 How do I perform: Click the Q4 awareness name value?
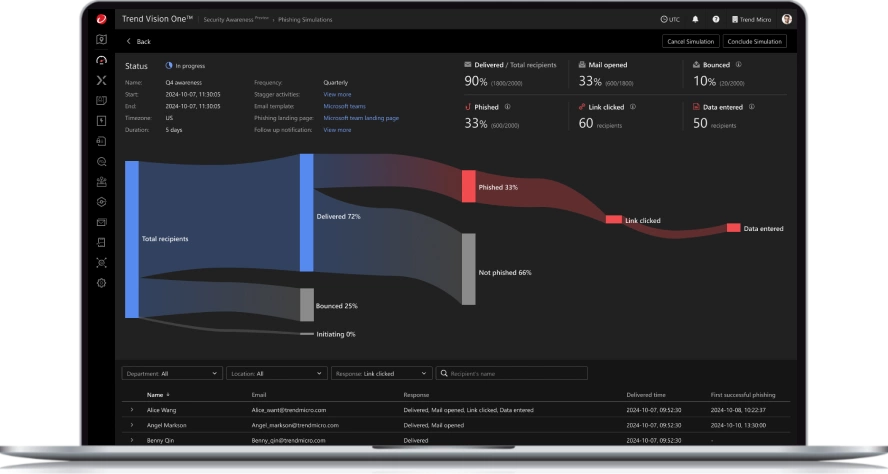(x=183, y=83)
